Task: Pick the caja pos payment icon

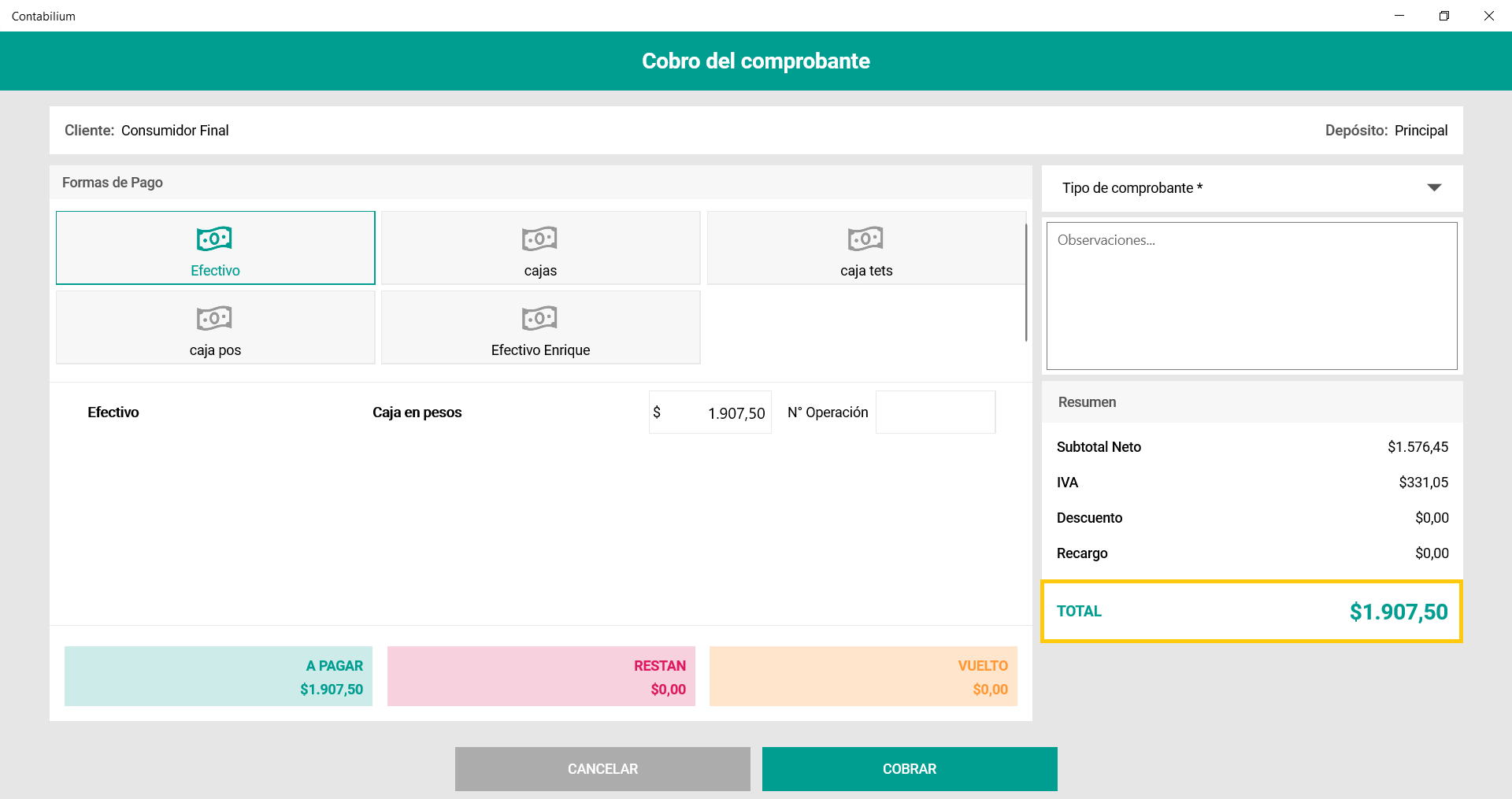Action: click(214, 318)
